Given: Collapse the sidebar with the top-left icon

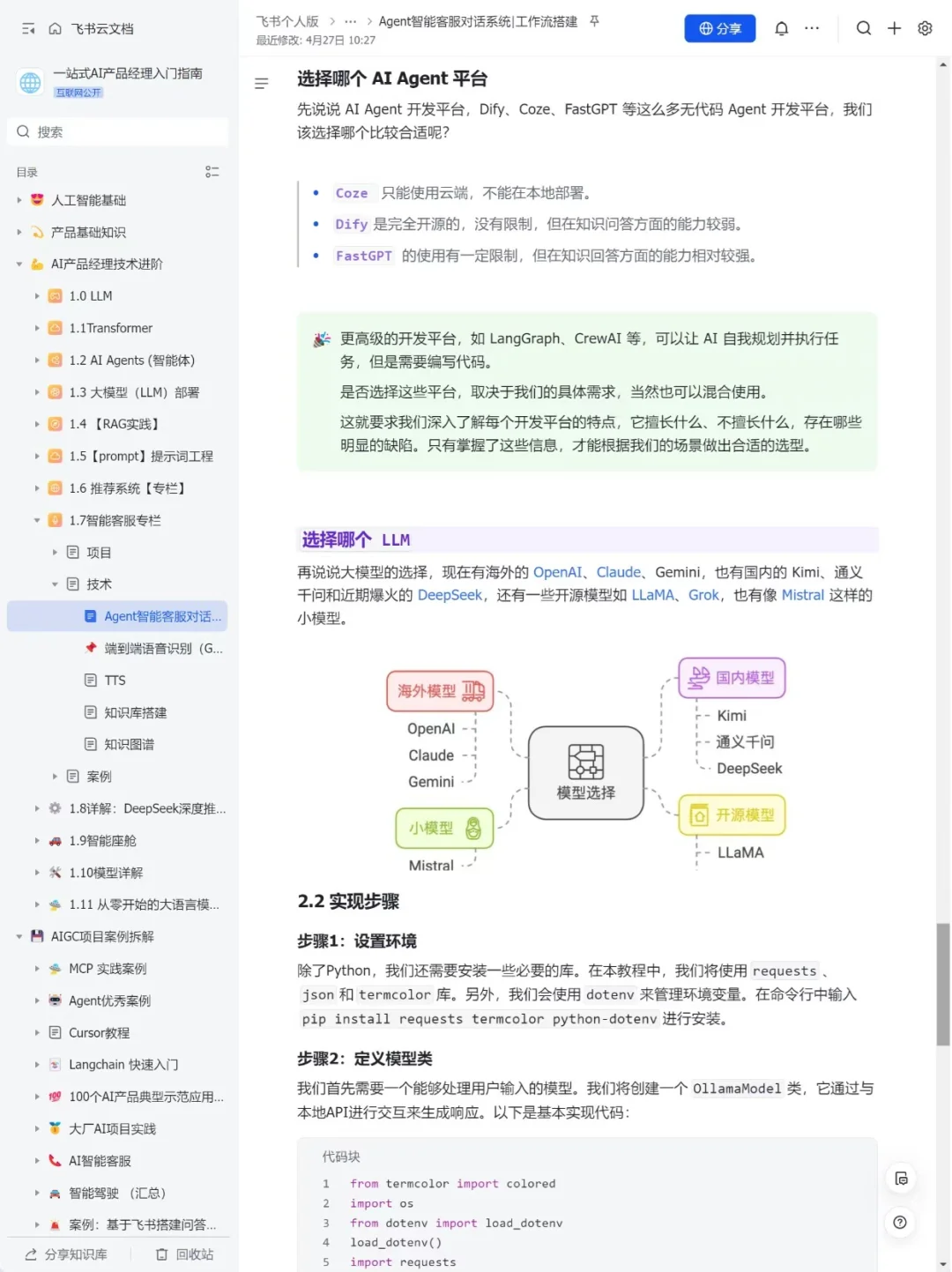Looking at the screenshot, I should click(x=28, y=29).
